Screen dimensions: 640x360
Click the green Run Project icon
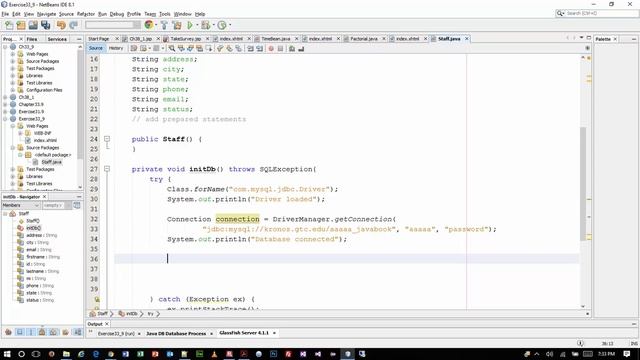[x=190, y=25]
